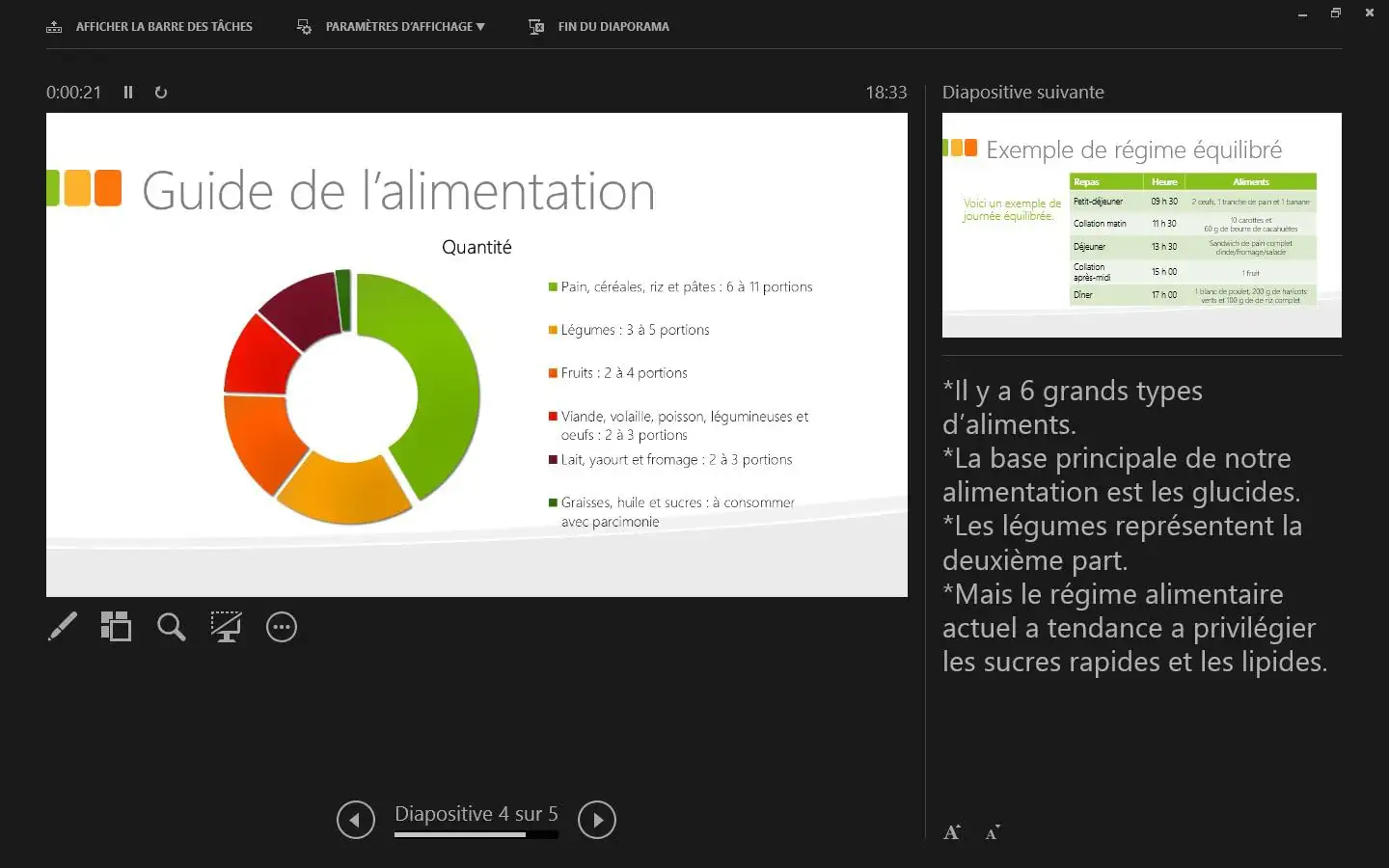Click the slide progress bar

(476, 835)
